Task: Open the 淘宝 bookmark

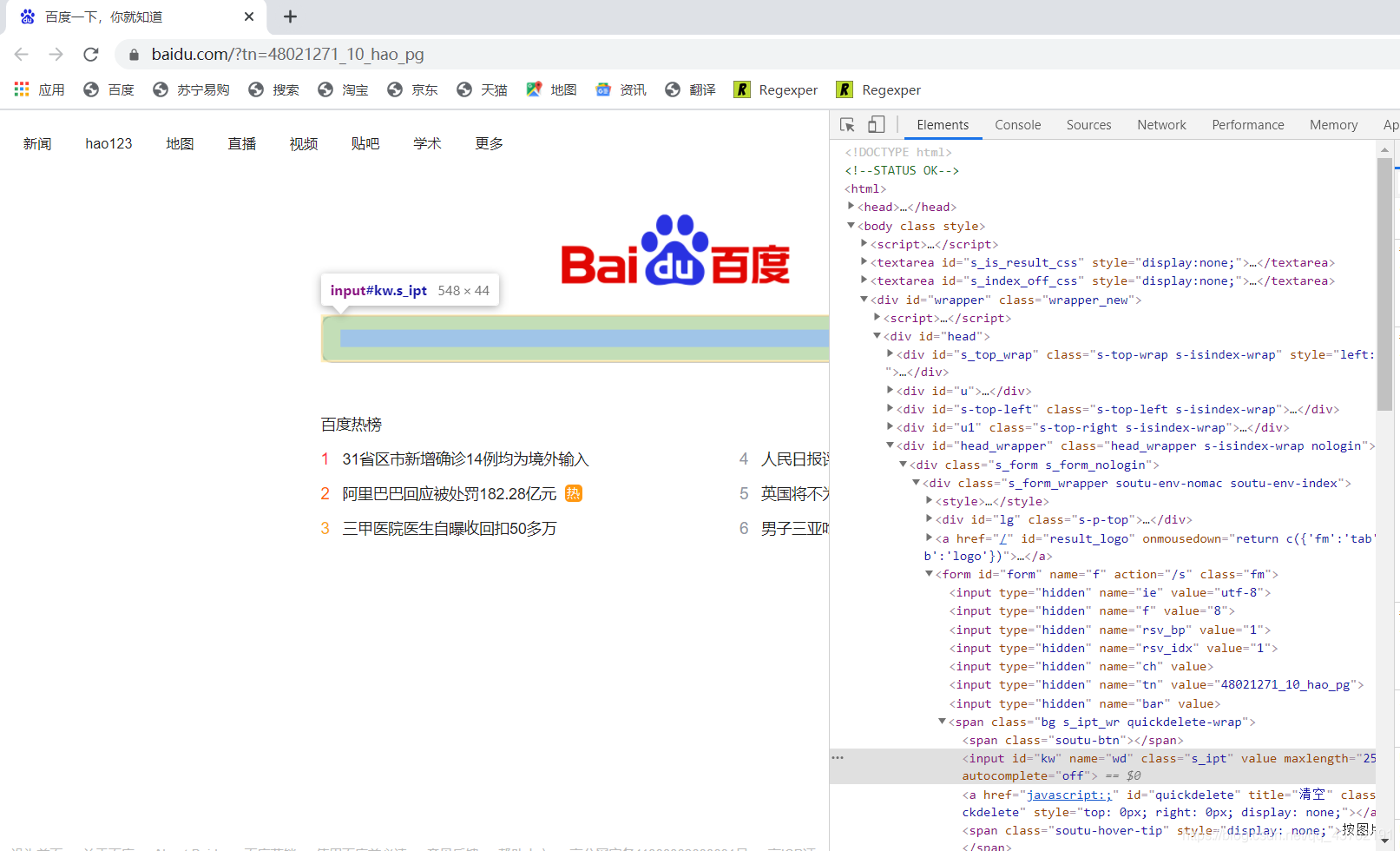Action: pos(343,89)
